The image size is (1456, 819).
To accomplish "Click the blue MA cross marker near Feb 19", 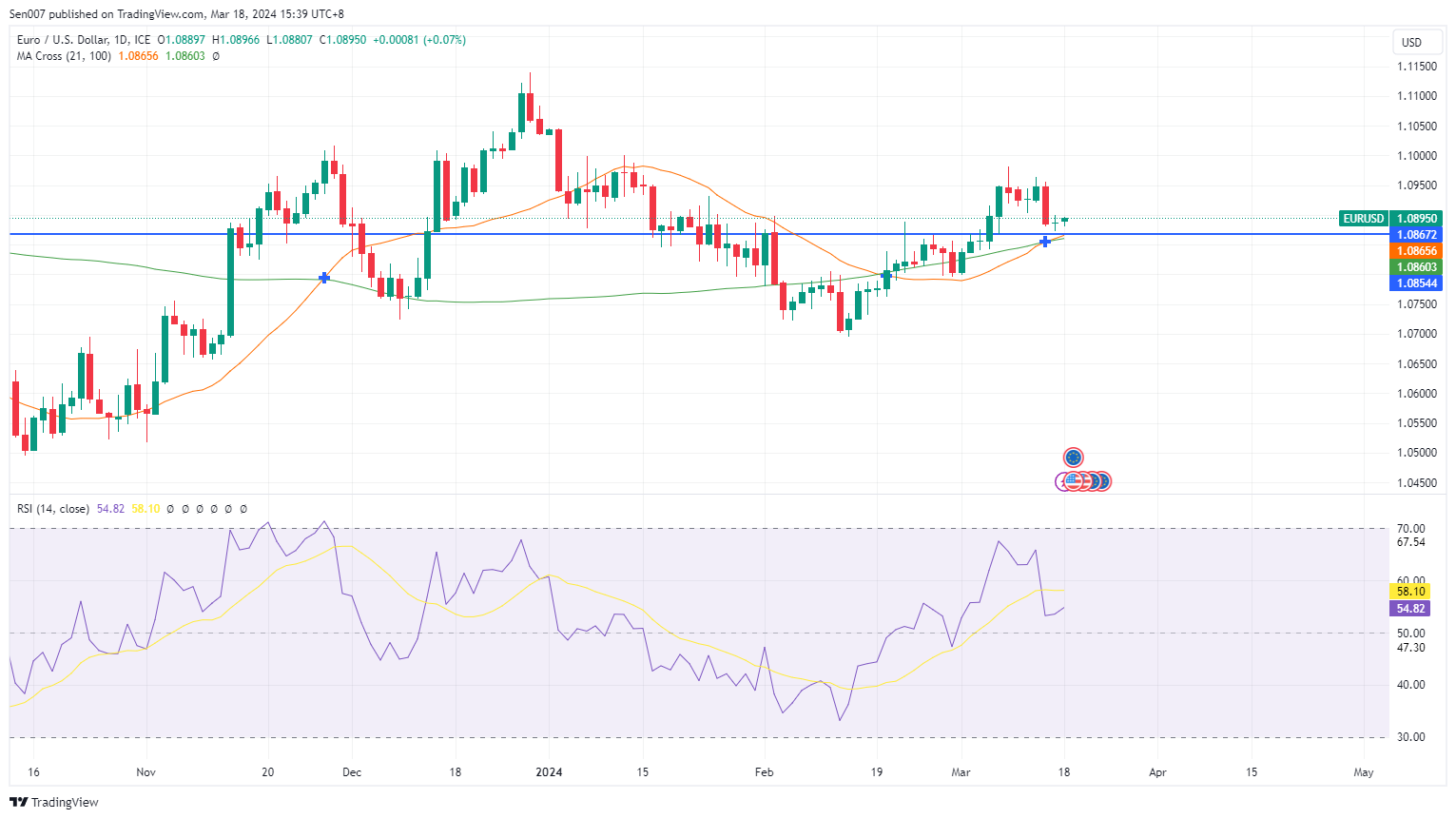I will pos(885,275).
